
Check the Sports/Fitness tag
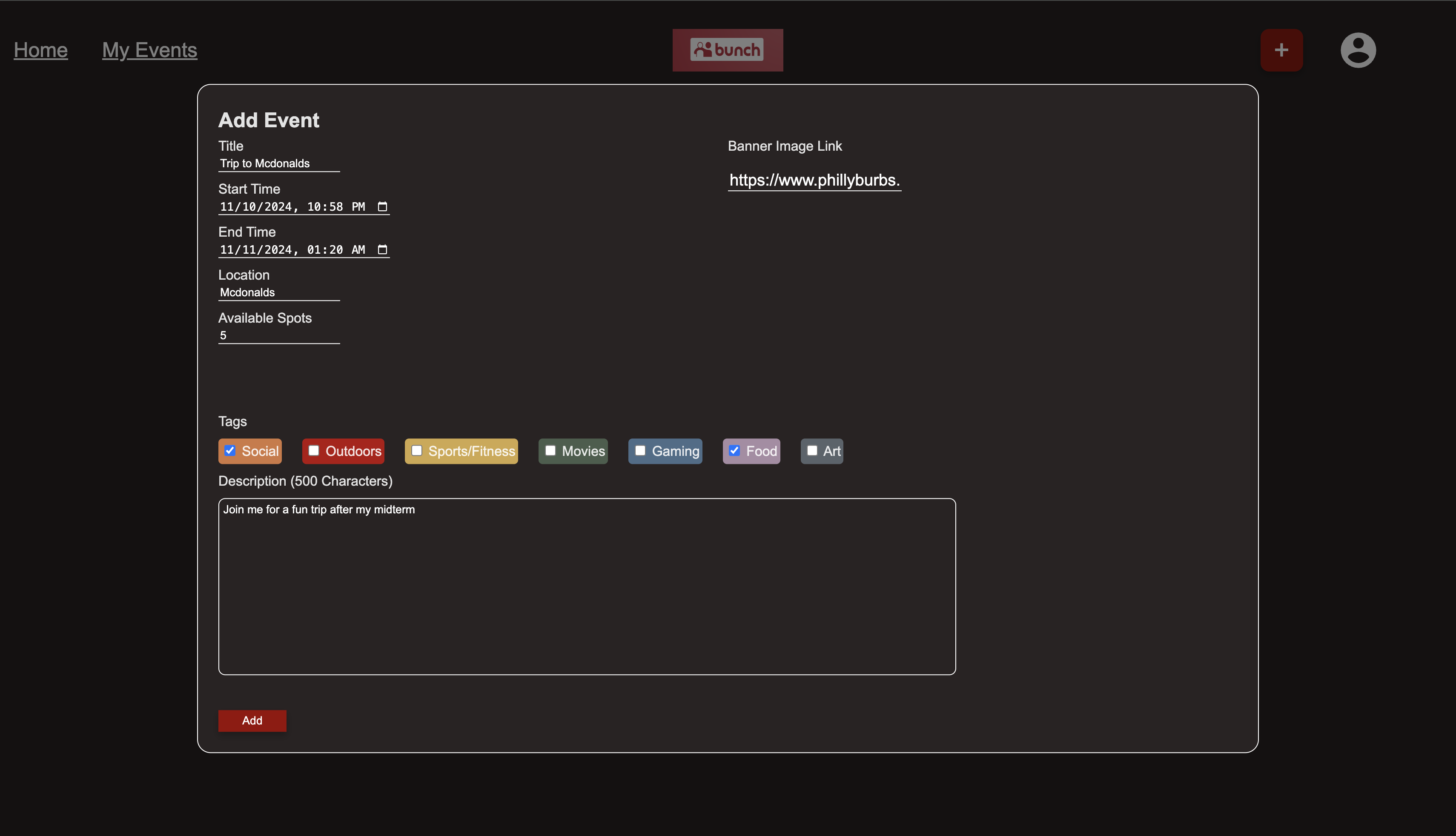417,451
